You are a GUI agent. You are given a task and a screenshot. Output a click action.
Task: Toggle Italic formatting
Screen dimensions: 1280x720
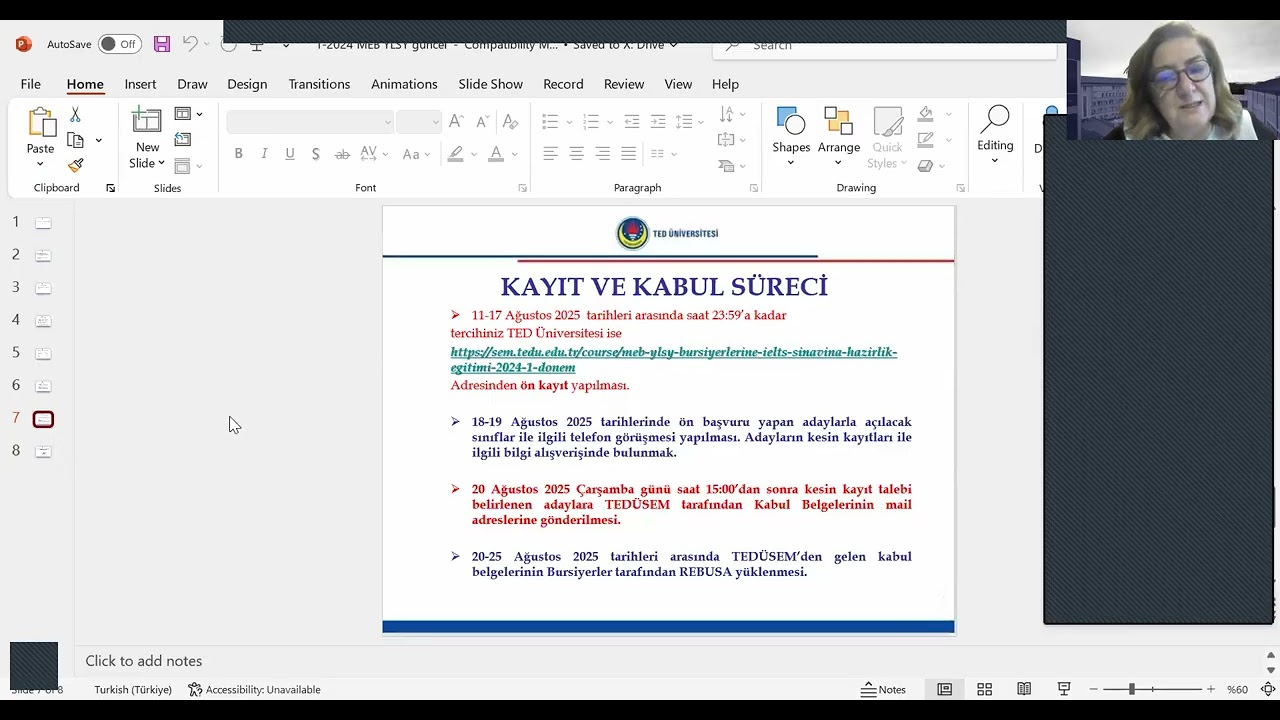pos(264,154)
